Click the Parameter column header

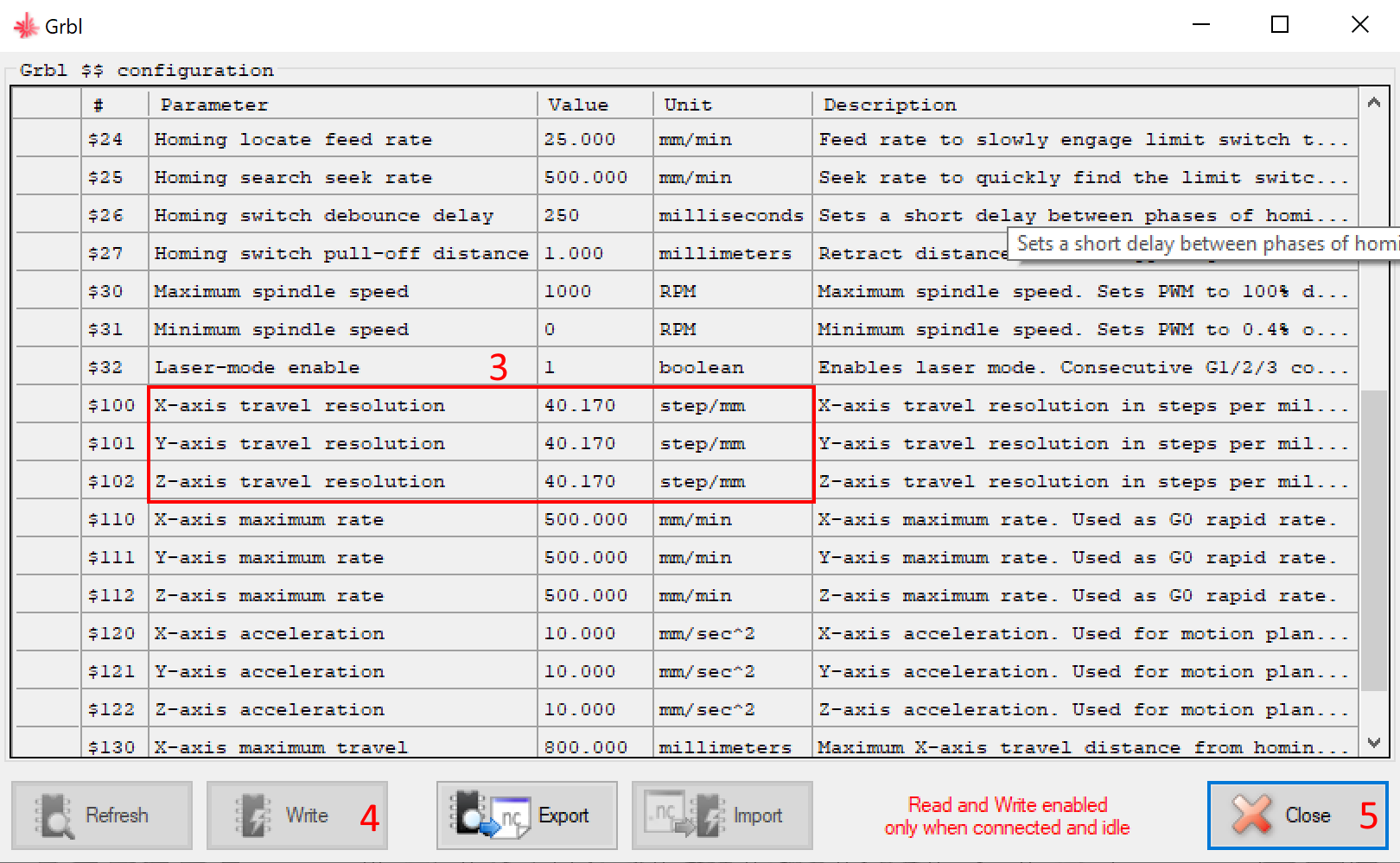pyautogui.click(x=343, y=105)
